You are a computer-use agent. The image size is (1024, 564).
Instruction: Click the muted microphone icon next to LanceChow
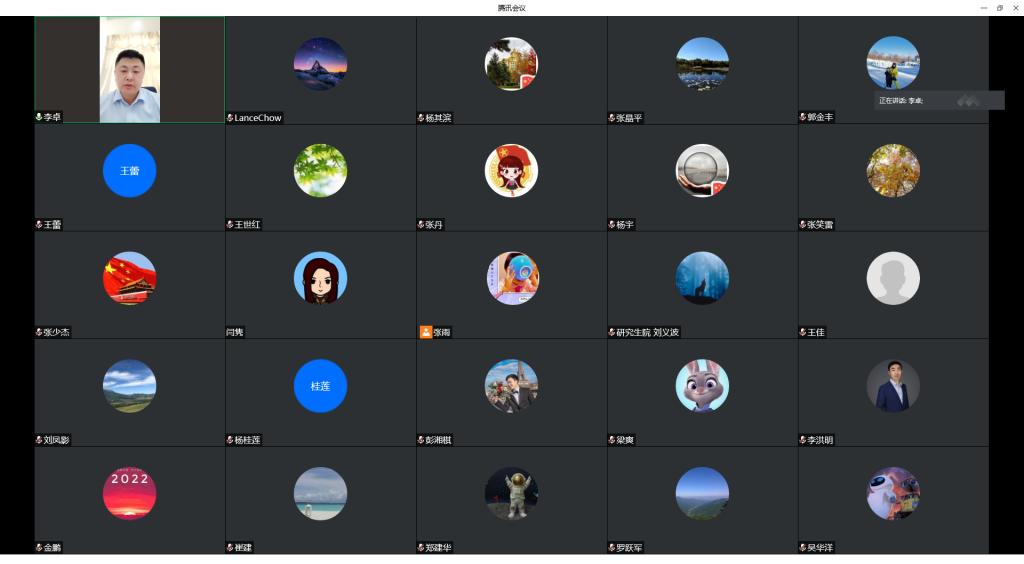point(230,118)
